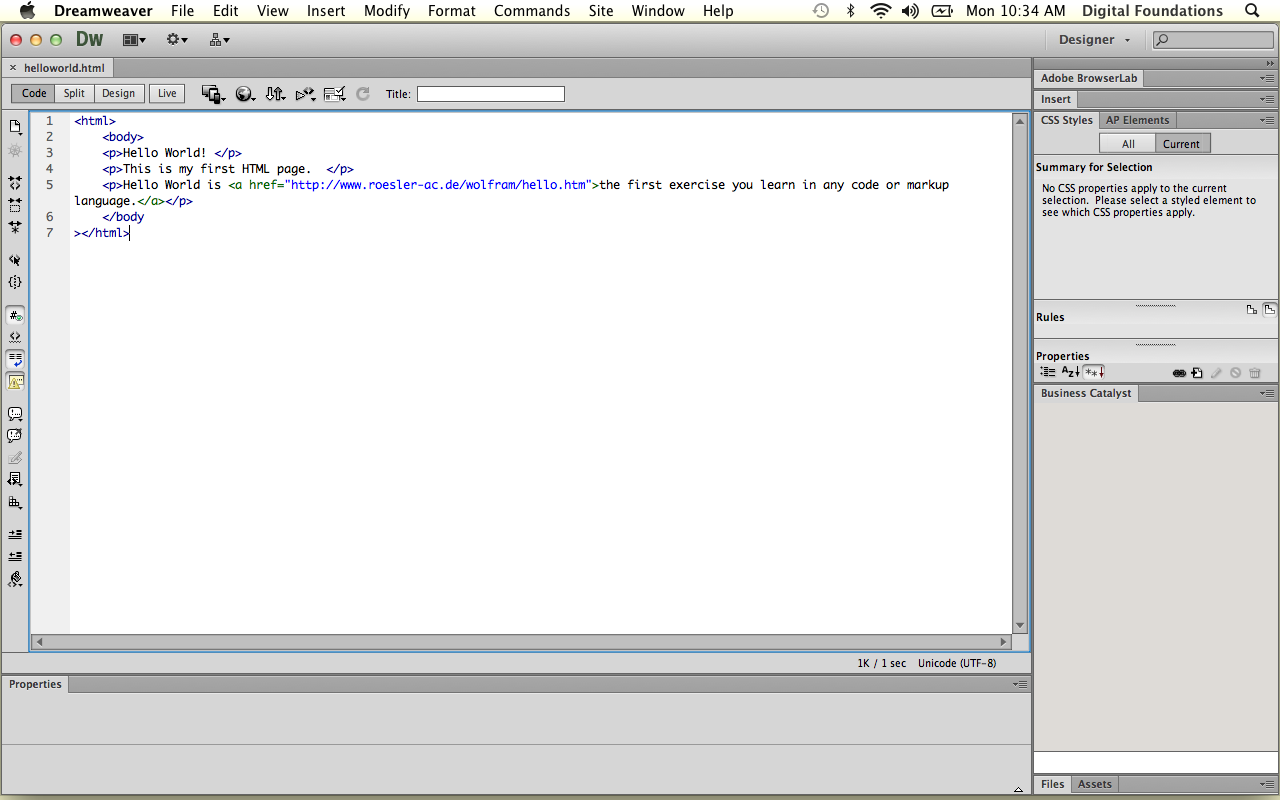The image size is (1280, 800).
Task: Click the Format Source Code icon
Action: pyautogui.click(x=15, y=579)
